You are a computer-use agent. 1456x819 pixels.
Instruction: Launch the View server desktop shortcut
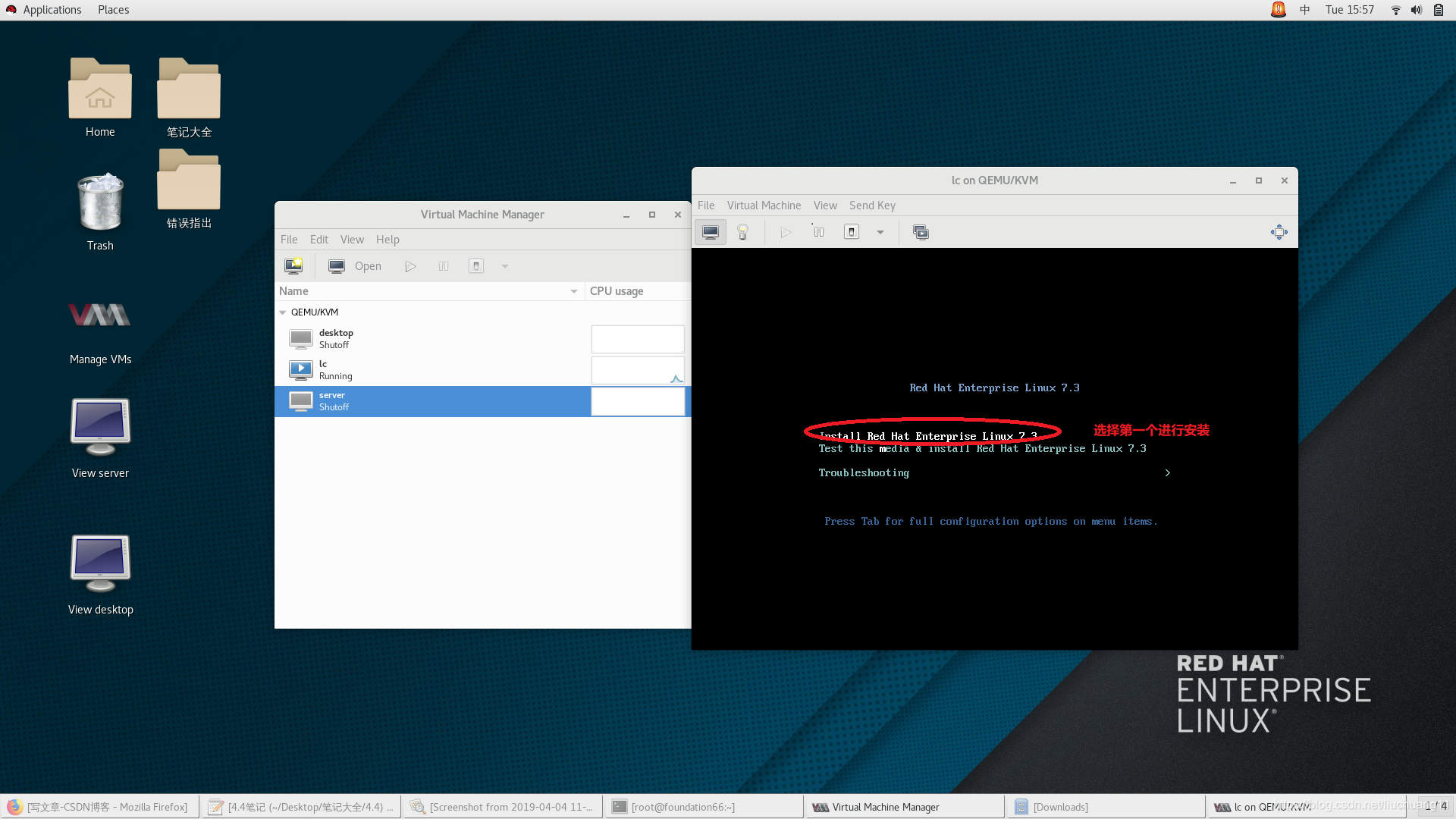tap(100, 438)
